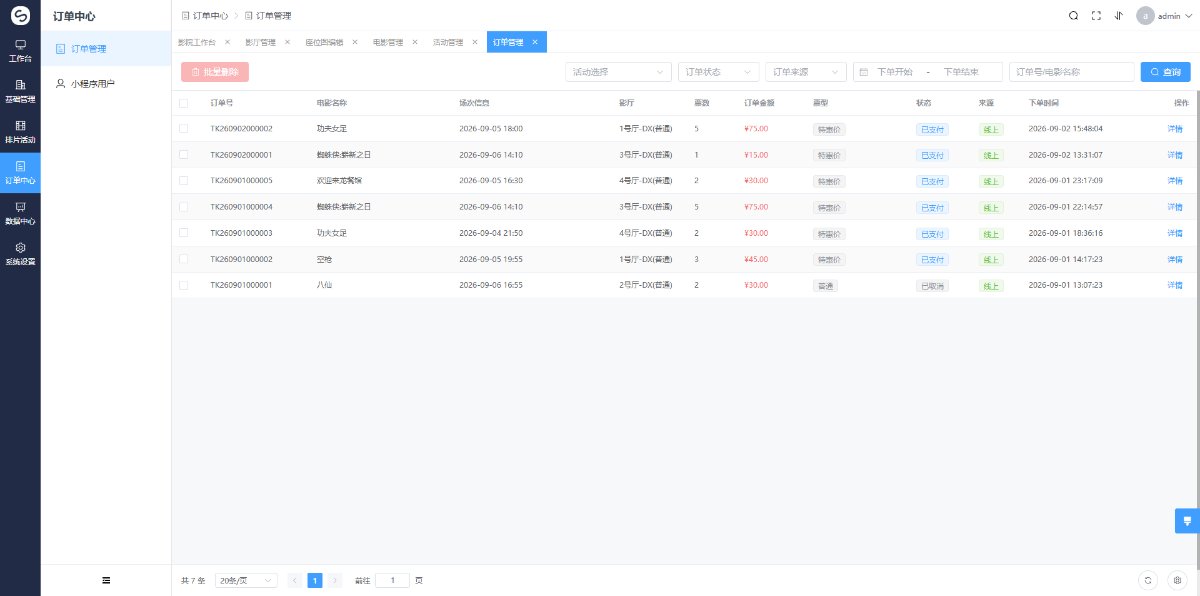Viewport: 1200px width, 596px height.
Task: Click the ¥45.00 order amount
Action: [x=756, y=258]
